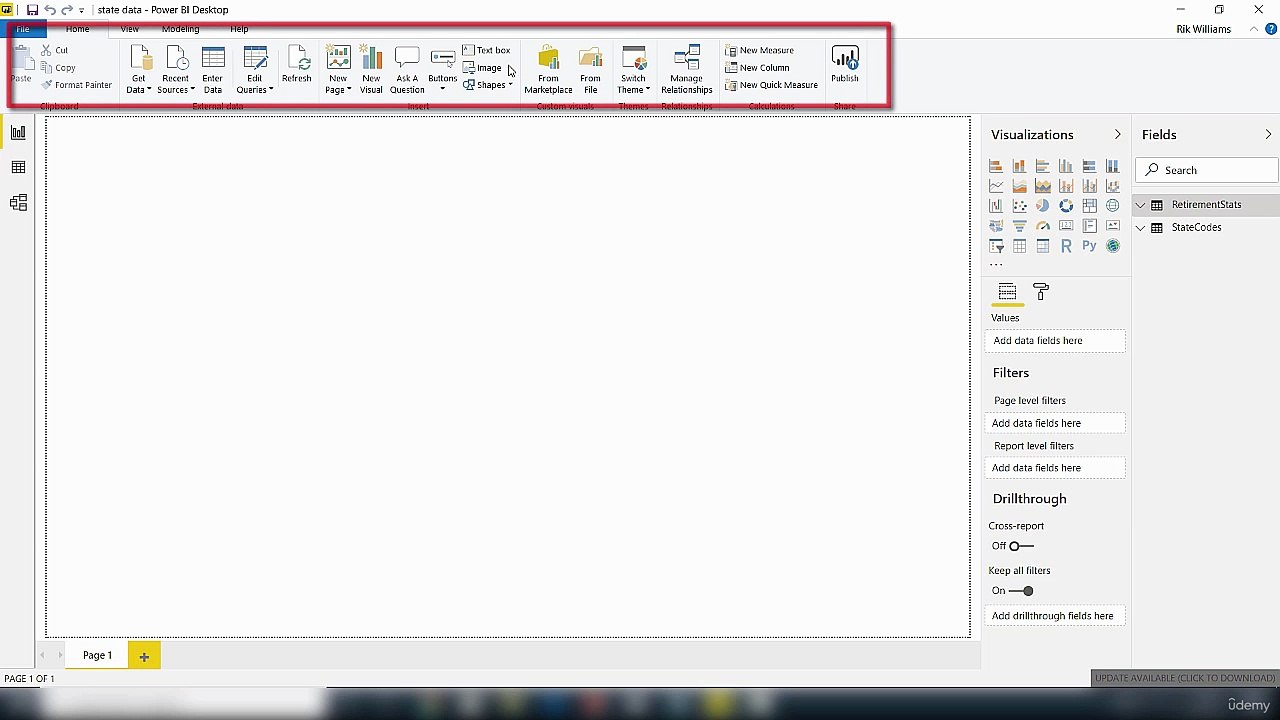The image size is (1280, 720).
Task: Select the KPI visual
Action: [x=1112, y=226]
